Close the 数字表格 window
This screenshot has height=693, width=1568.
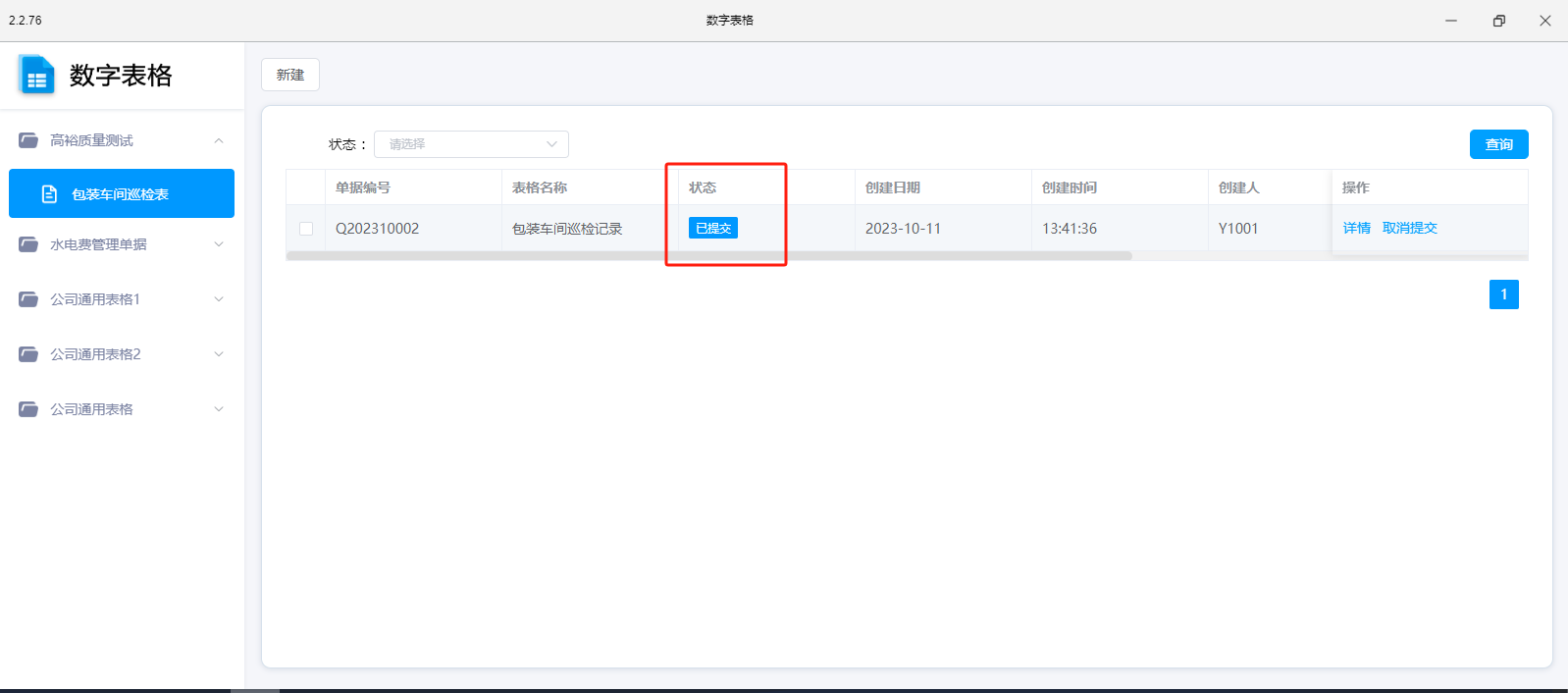pyautogui.click(x=1545, y=21)
